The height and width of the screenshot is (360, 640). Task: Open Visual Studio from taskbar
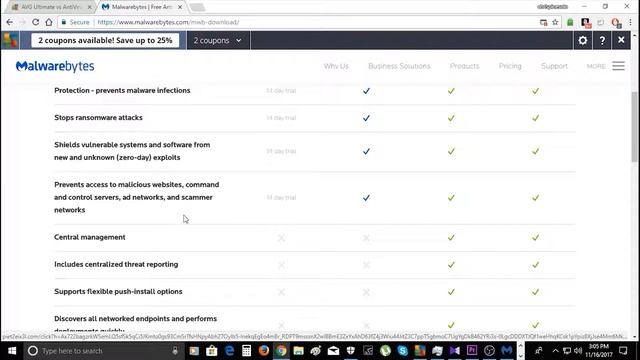tap(455, 351)
